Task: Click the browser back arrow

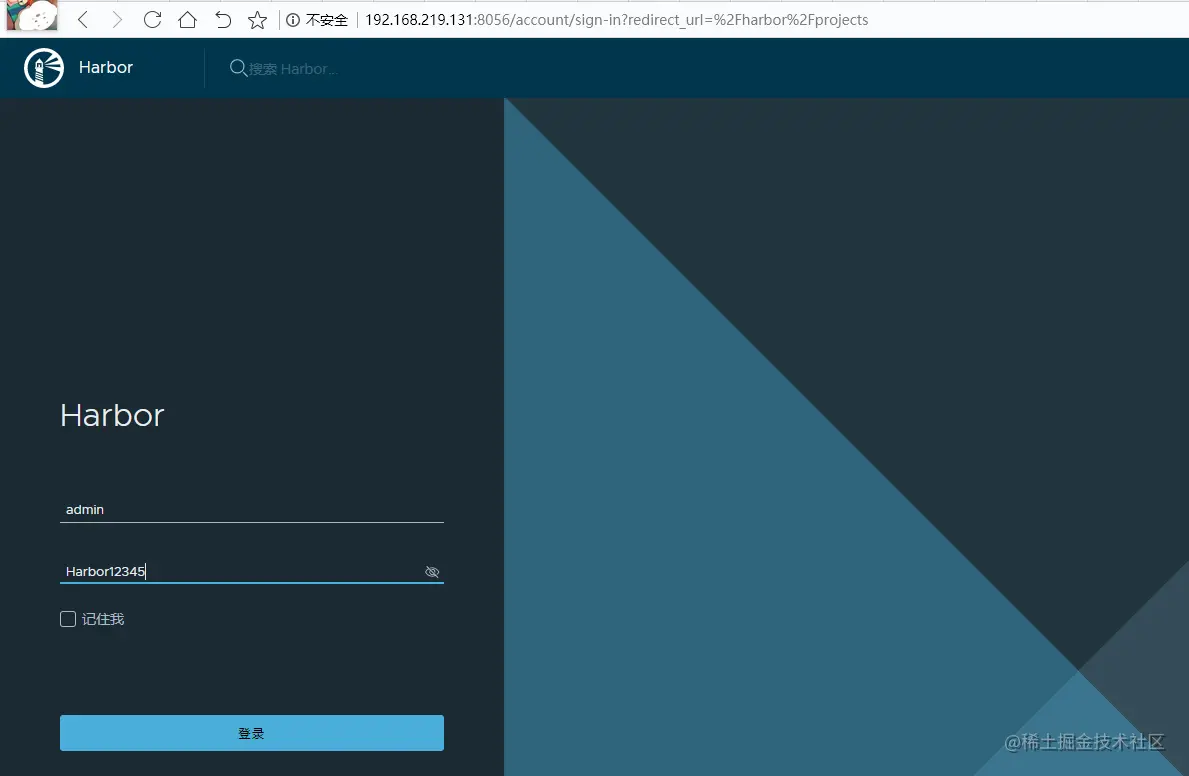Action: (x=83, y=20)
